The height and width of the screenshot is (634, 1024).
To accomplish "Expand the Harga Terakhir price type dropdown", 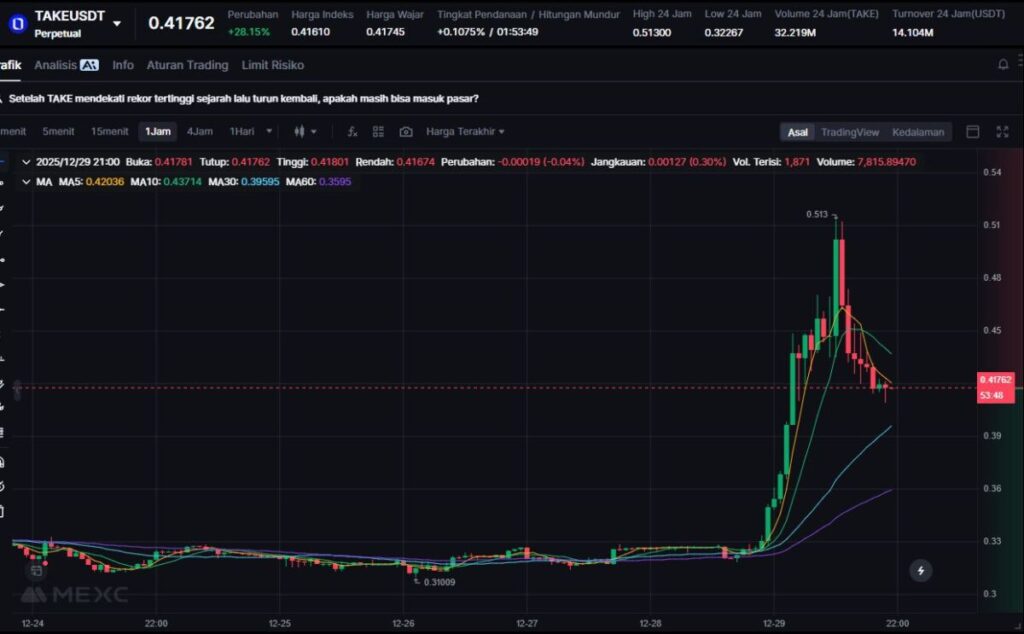I will pyautogui.click(x=465, y=132).
